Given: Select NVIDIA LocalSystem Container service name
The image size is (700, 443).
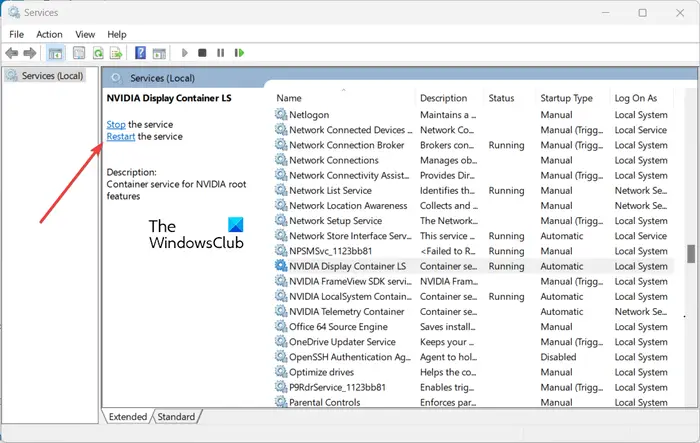Looking at the screenshot, I should 350,297.
